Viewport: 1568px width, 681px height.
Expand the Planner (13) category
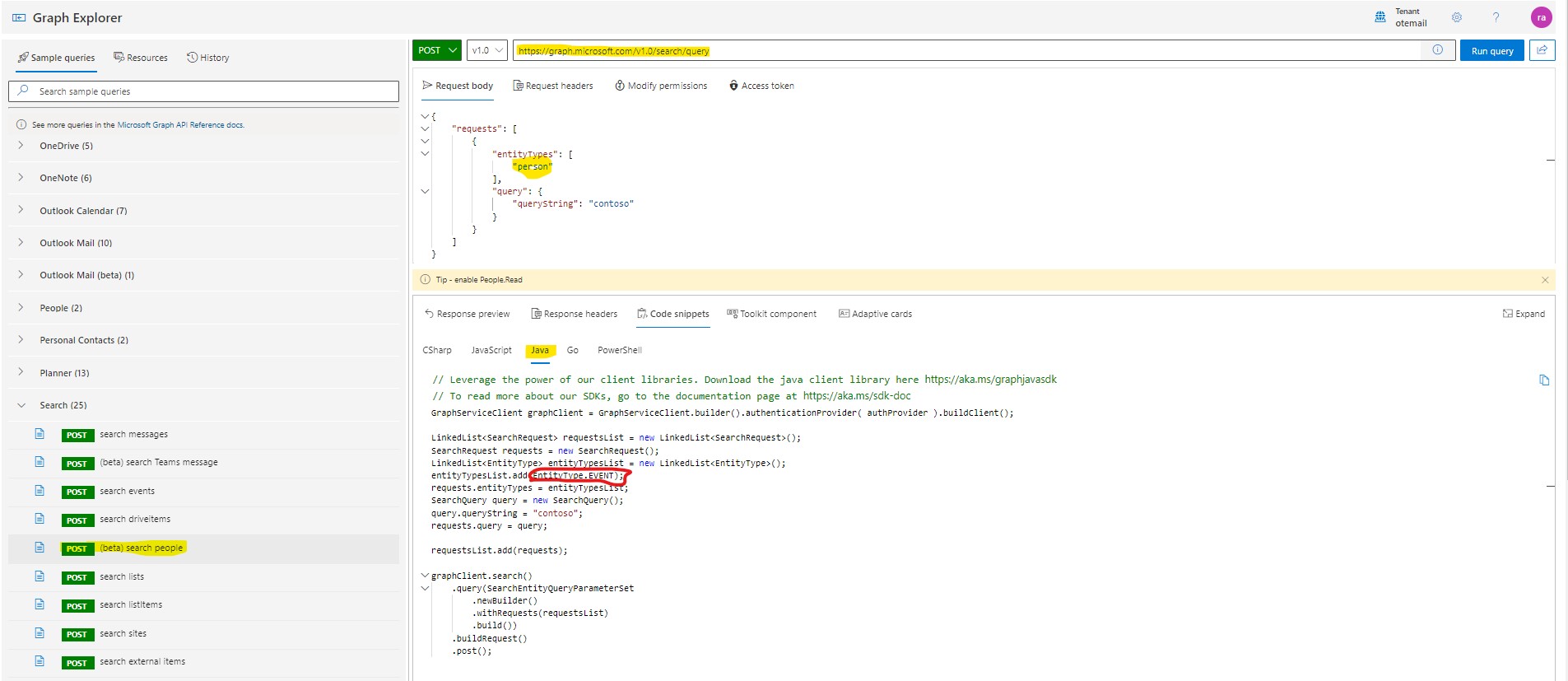point(21,372)
